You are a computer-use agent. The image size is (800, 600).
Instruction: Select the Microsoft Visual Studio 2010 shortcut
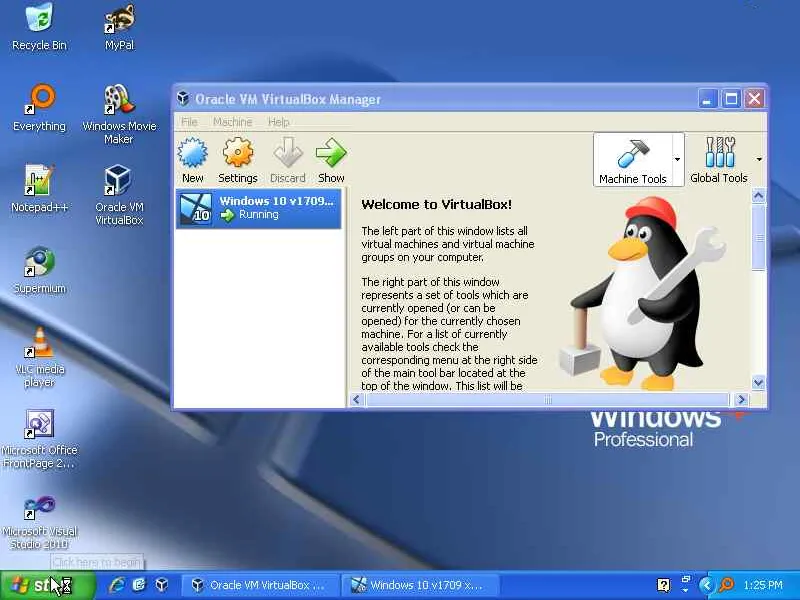click(x=39, y=521)
